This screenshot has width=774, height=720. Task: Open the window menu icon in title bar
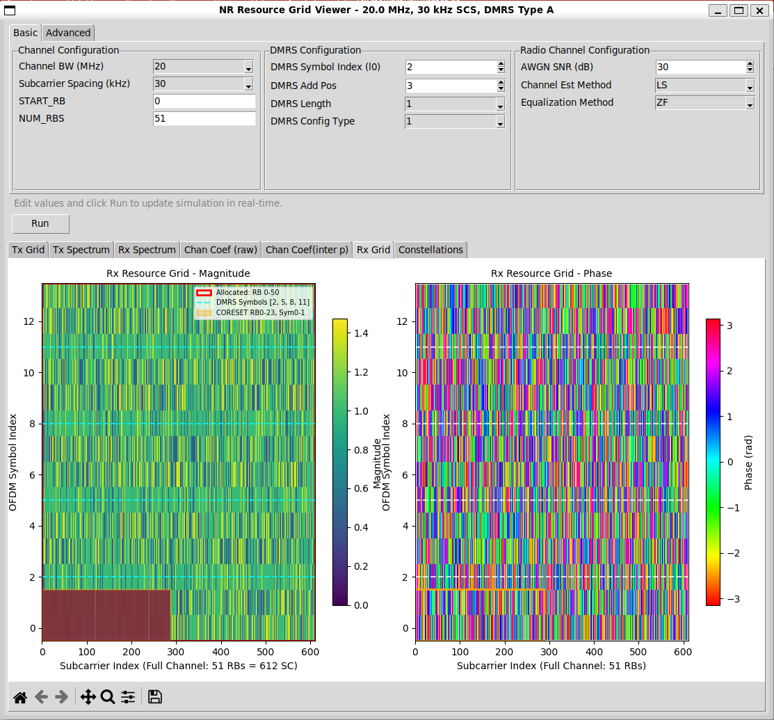[11, 10]
